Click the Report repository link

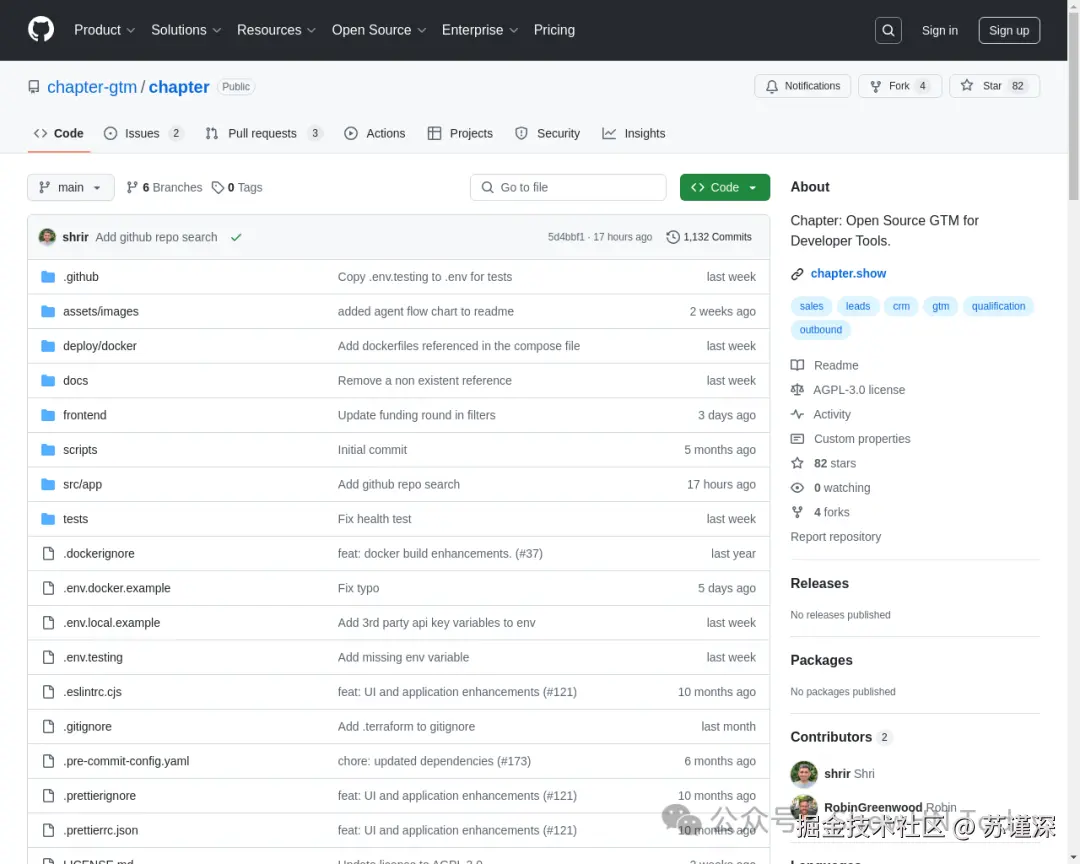835,537
